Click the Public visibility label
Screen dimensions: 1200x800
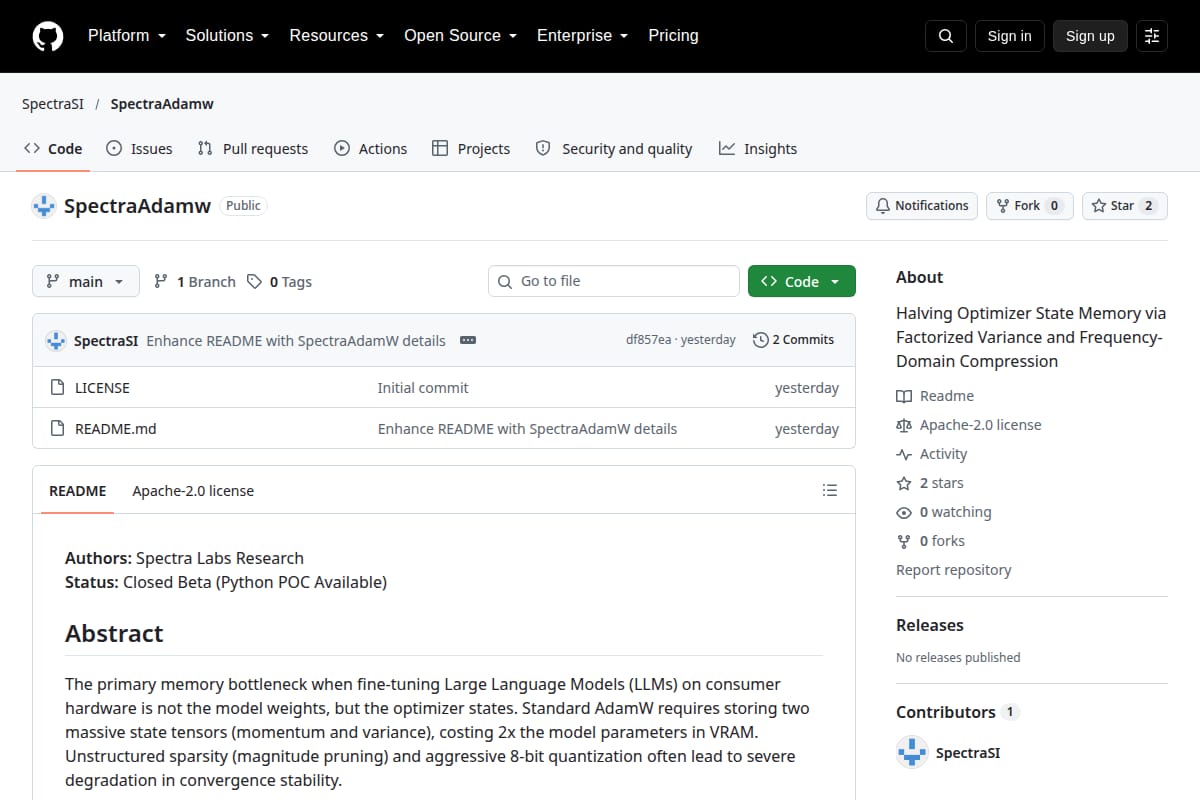point(243,206)
